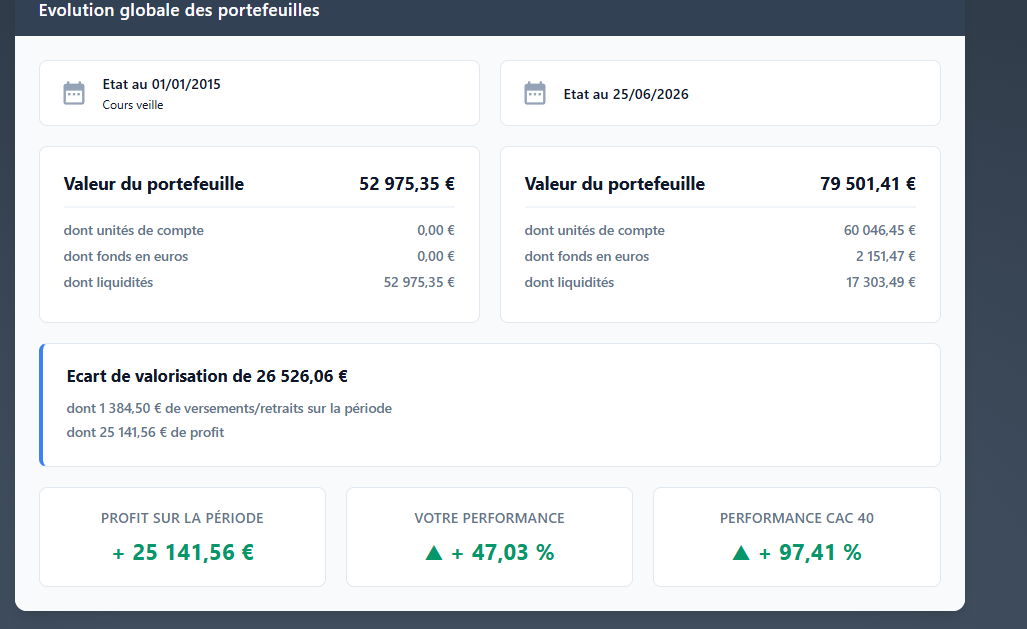Click the fonds en euros amount 2 151,47 €

[886, 257]
